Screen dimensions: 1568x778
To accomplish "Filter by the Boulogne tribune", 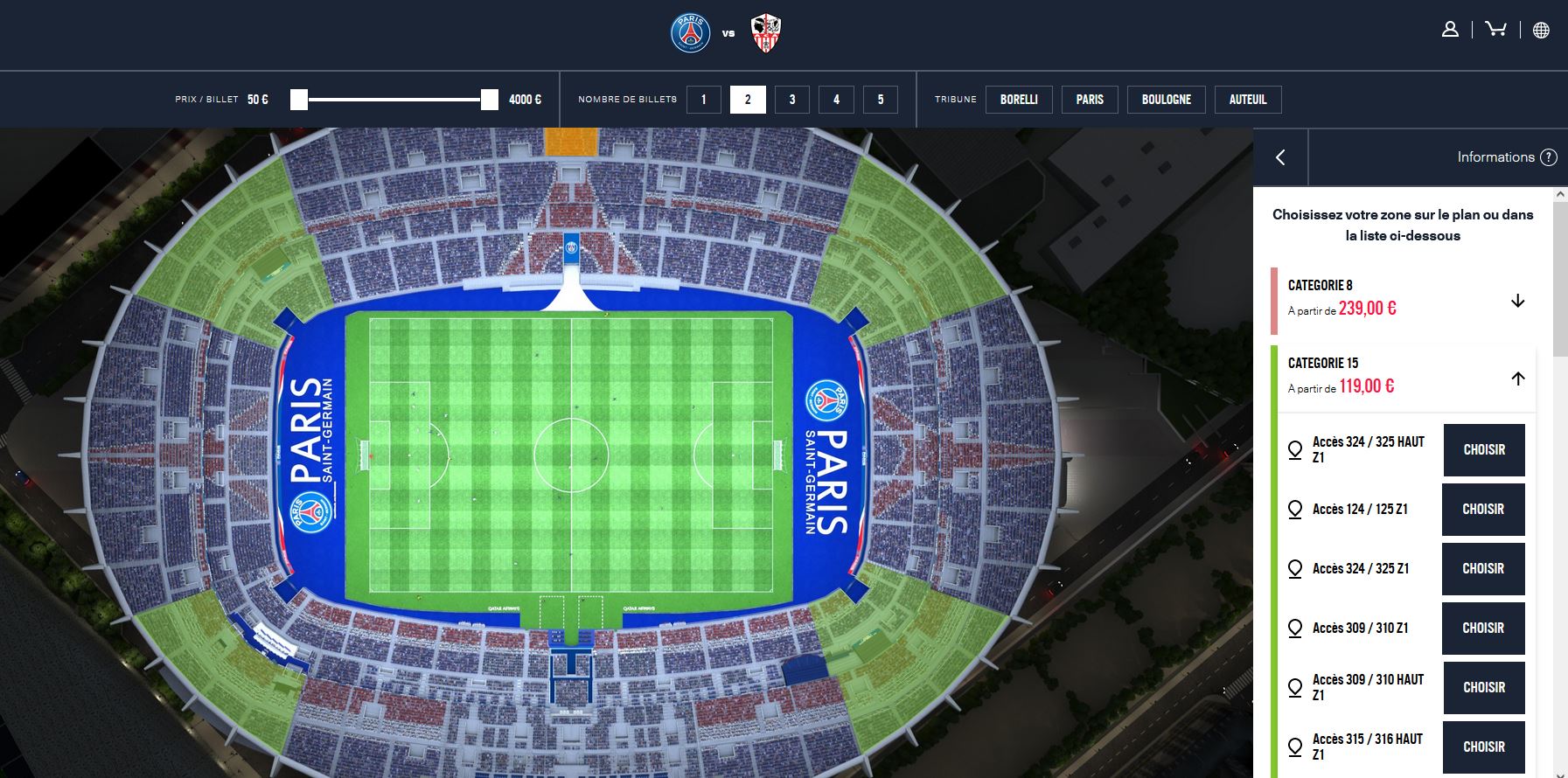I will pos(1167,100).
